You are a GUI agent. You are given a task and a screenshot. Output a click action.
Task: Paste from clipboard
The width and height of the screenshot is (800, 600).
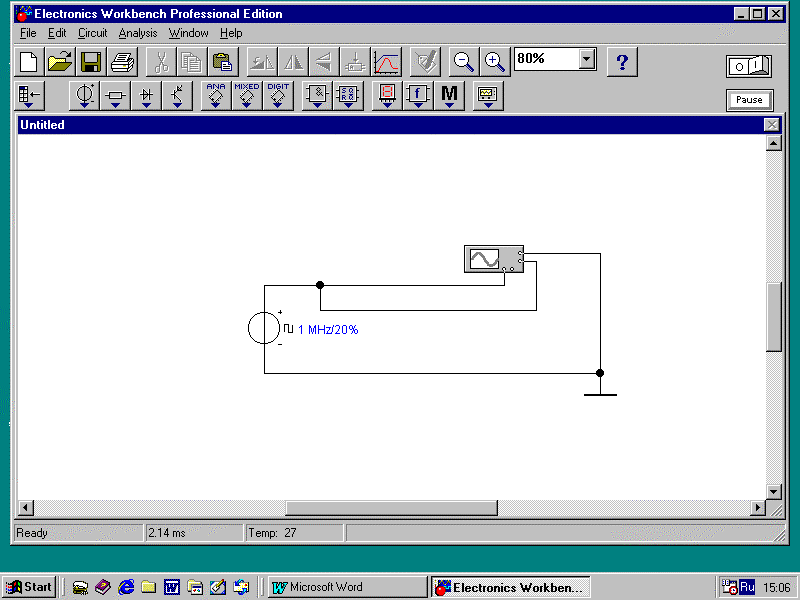coord(223,62)
